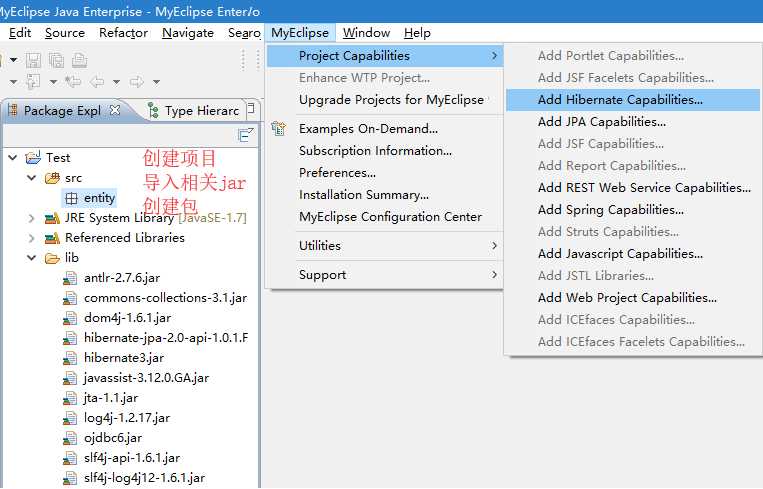Screen dimensions: 763x489
Task: Expand the JRE System Library node
Action: coord(32,218)
